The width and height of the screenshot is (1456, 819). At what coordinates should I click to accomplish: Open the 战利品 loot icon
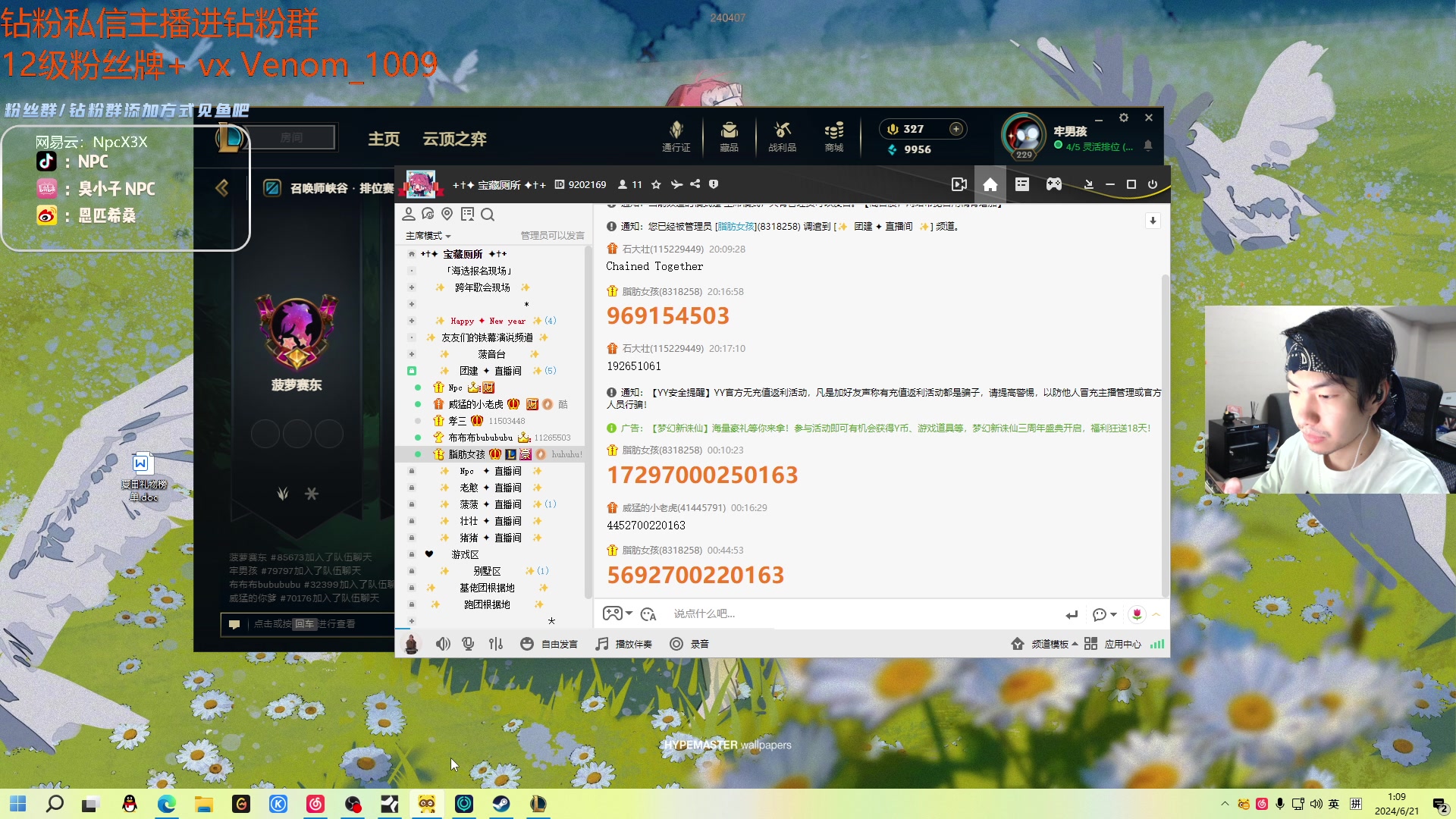click(782, 136)
